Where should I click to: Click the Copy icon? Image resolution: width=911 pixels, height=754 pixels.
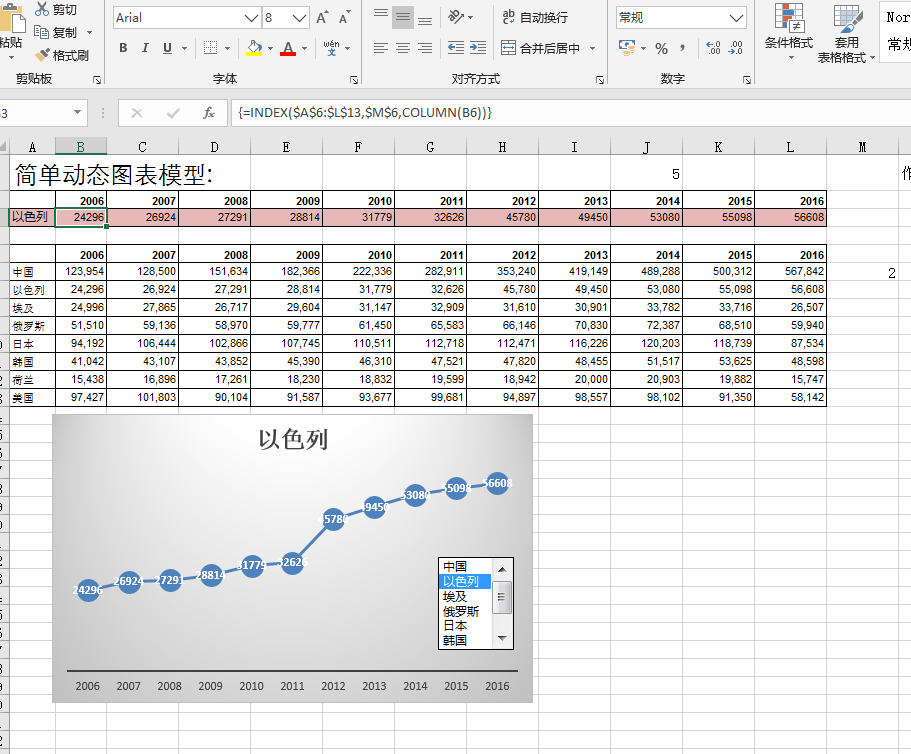(41, 32)
